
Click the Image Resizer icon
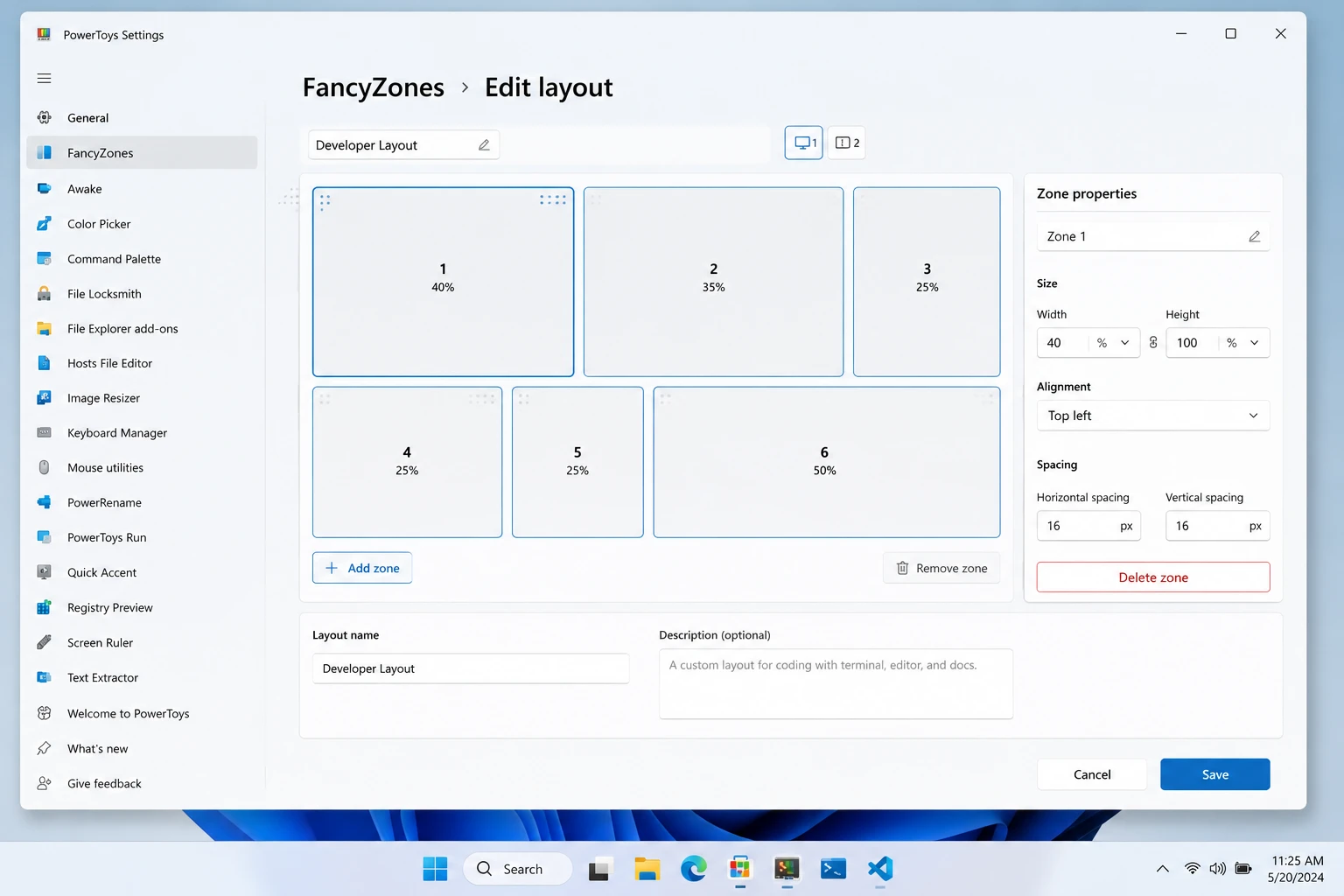[44, 397]
